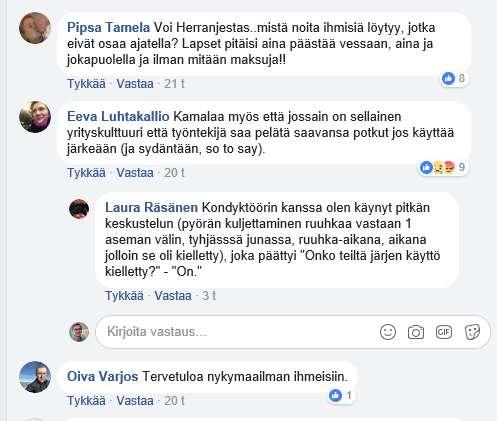Insert a GIF in reply
Screen dimensions: 497x421
click(x=444, y=332)
